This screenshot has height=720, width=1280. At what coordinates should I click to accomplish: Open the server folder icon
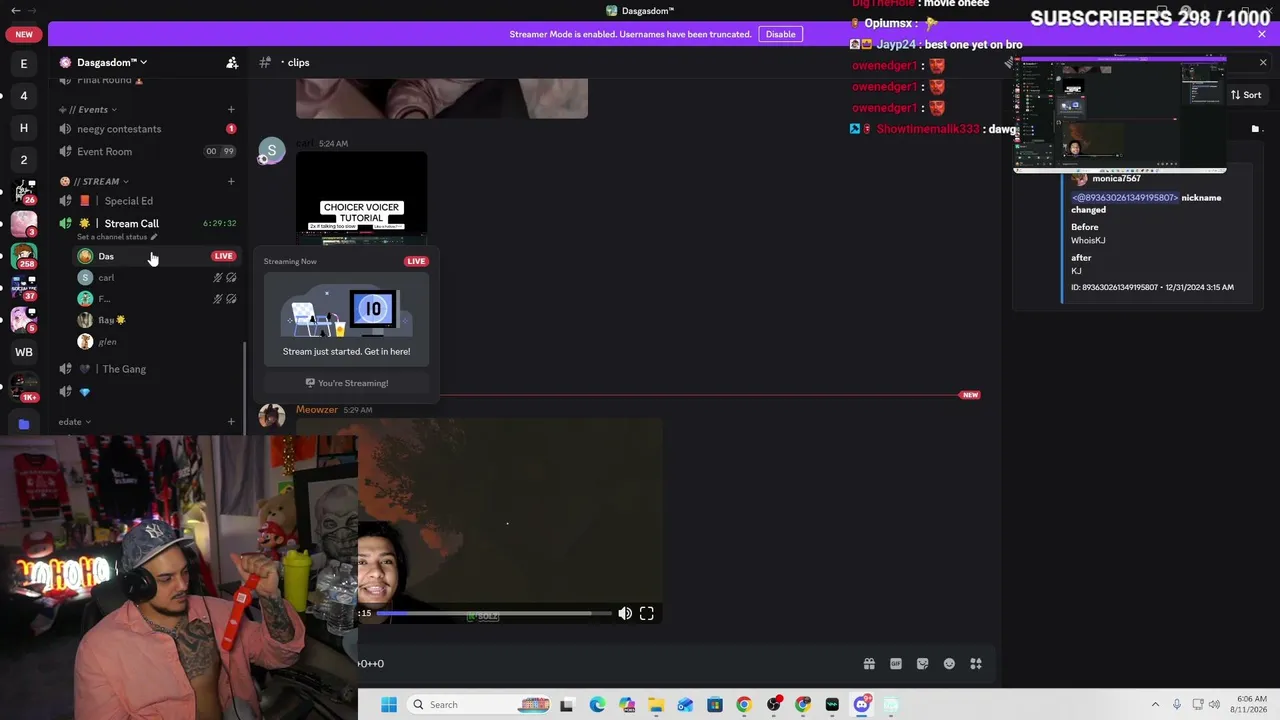[24, 424]
